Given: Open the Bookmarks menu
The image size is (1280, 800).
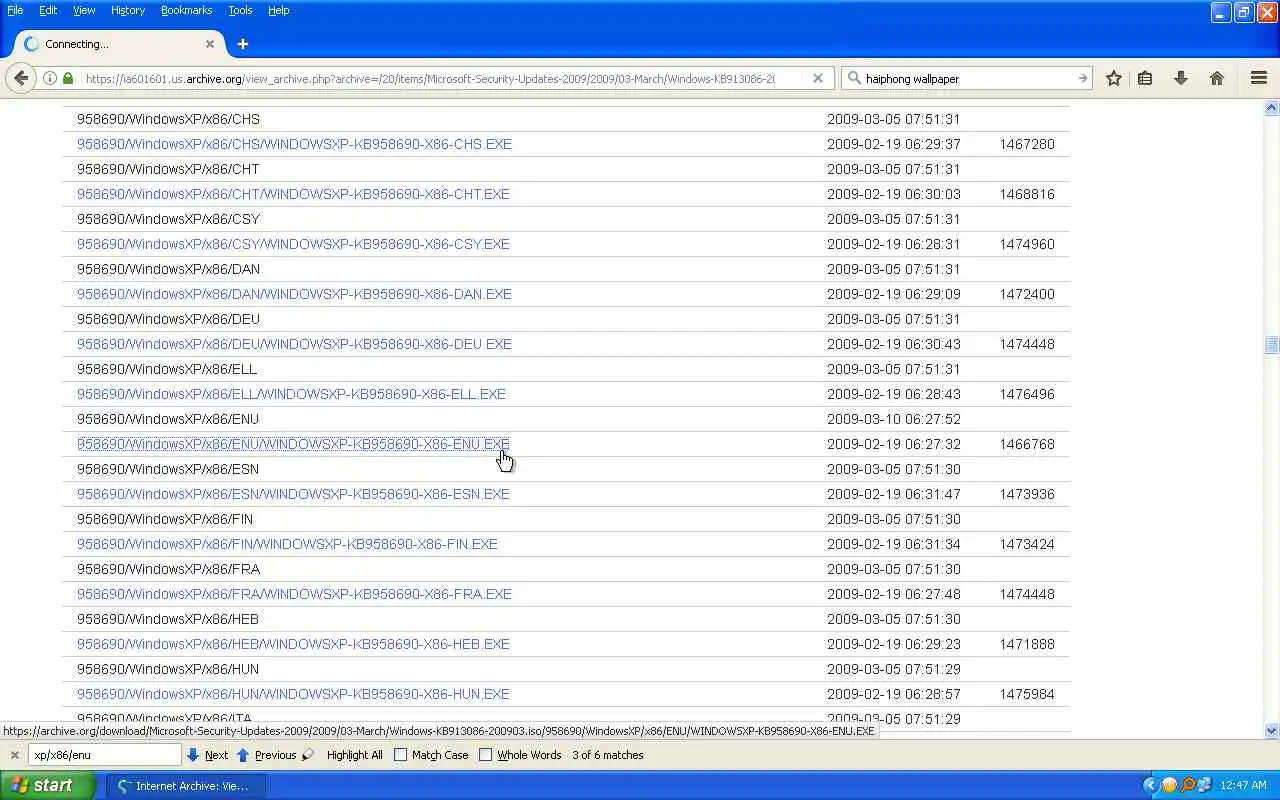Looking at the screenshot, I should 186,10.
